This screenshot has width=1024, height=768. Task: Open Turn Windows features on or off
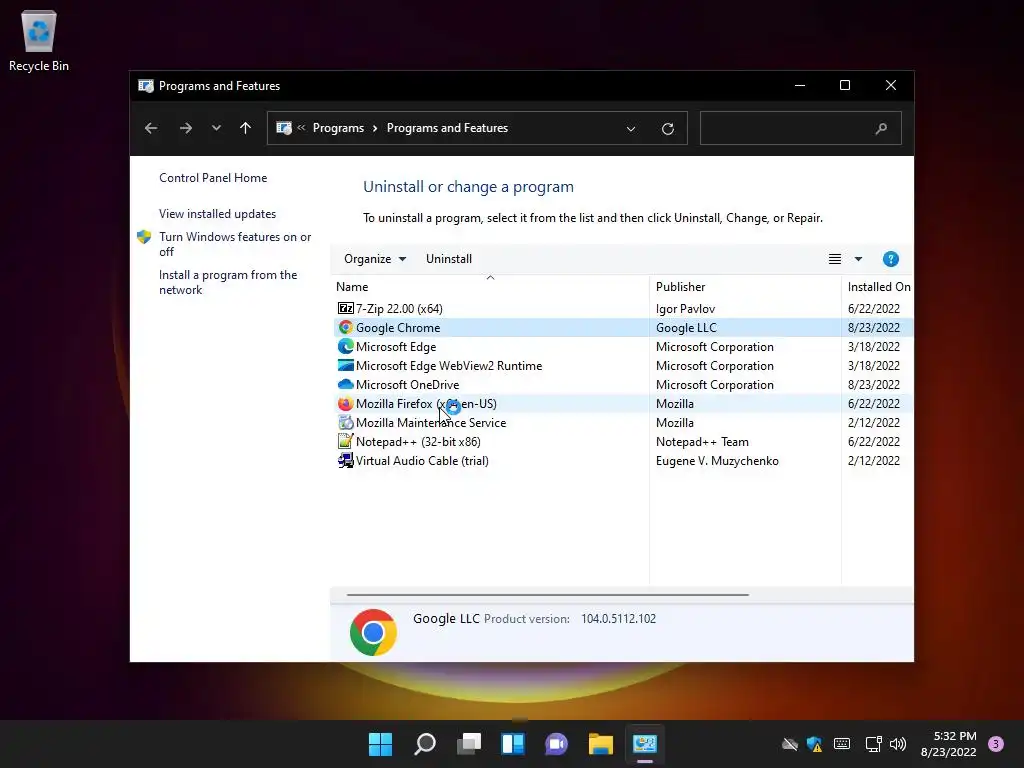tap(235, 244)
